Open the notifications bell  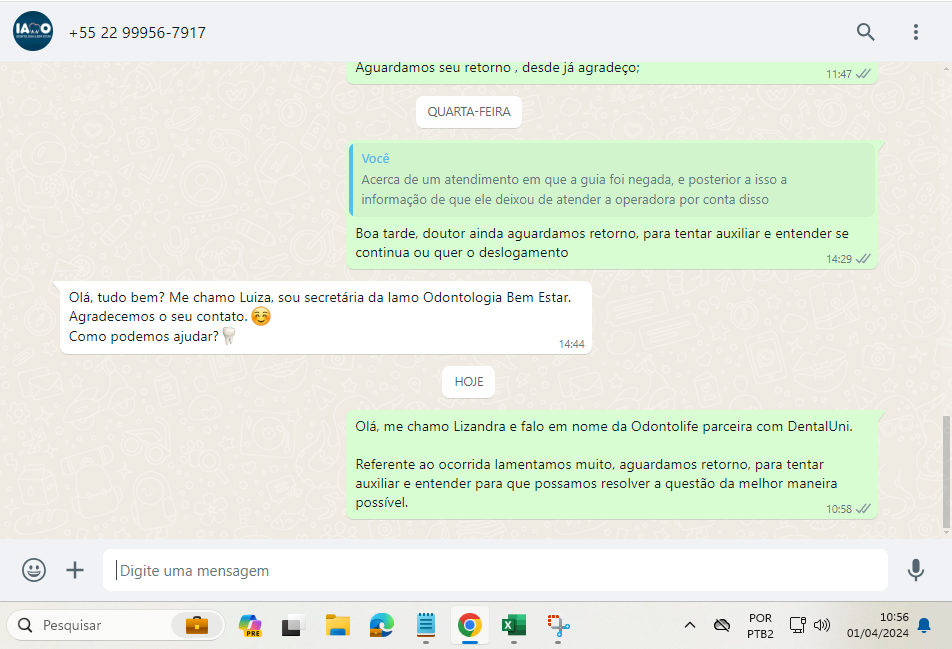click(x=924, y=625)
